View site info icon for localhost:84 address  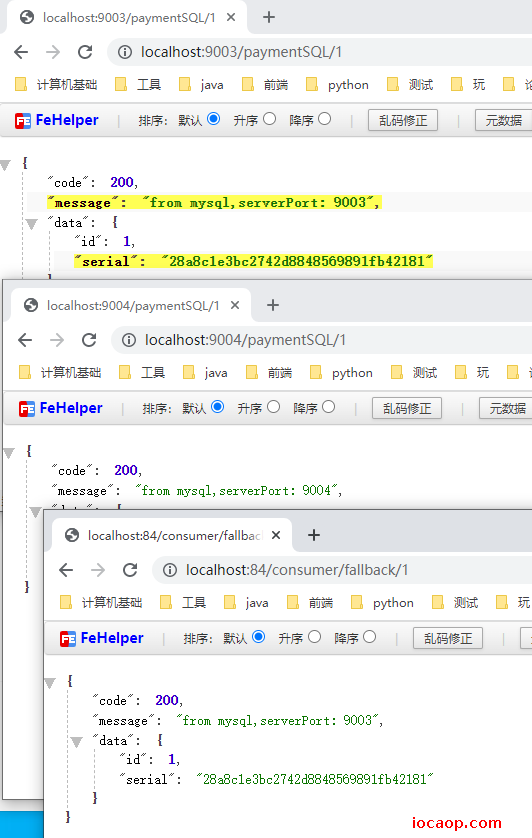[x=170, y=570]
